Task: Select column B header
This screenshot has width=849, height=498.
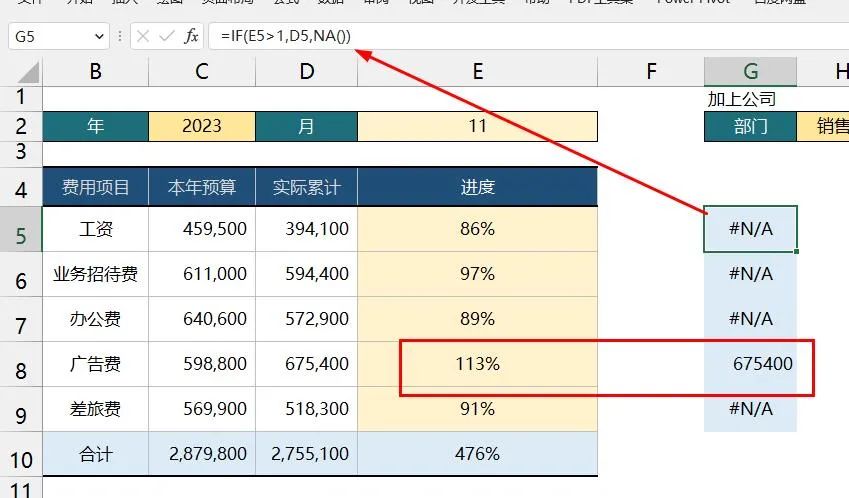Action: coord(95,71)
